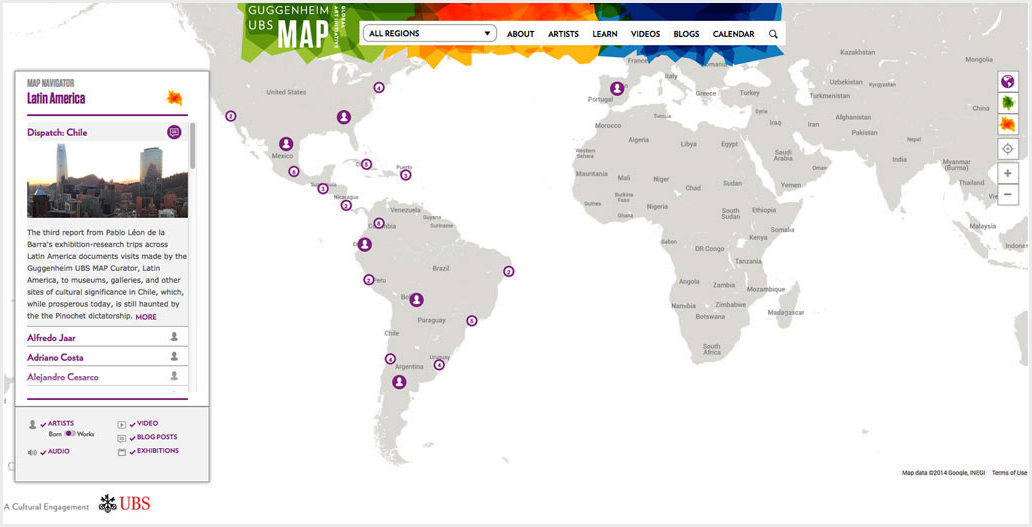Click the cluster marker 4 in northeastern US
1032x527 pixels.
(378, 87)
